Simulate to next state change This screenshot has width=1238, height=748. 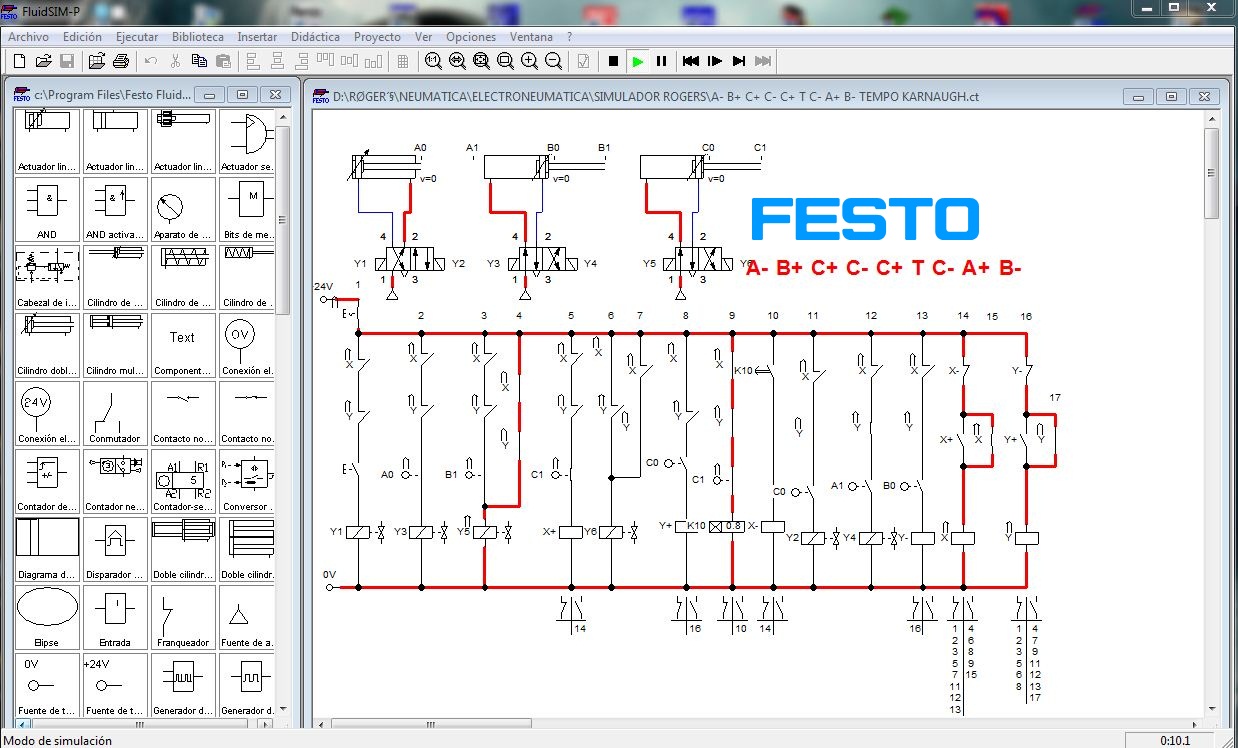click(739, 61)
